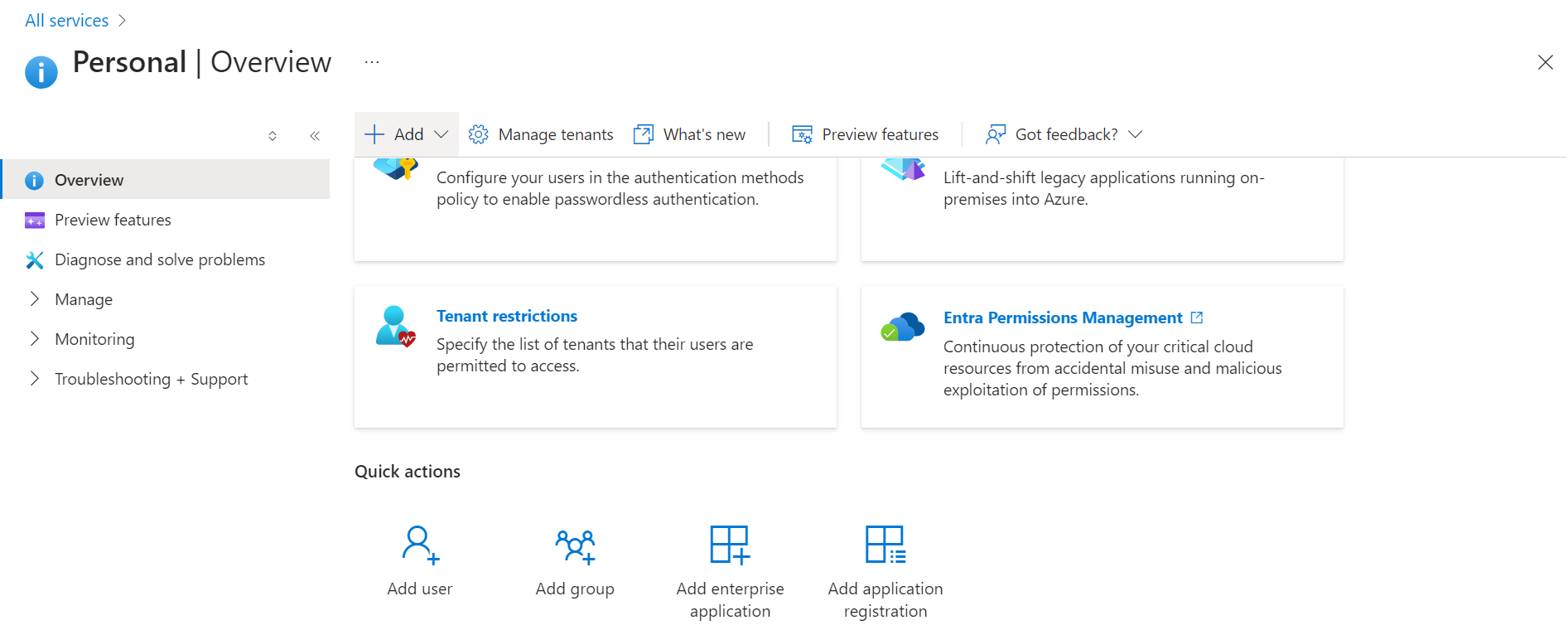Image resolution: width=1568 pixels, height=630 pixels.
Task: Open the Entra Permissions Management link
Action: [x=1063, y=317]
